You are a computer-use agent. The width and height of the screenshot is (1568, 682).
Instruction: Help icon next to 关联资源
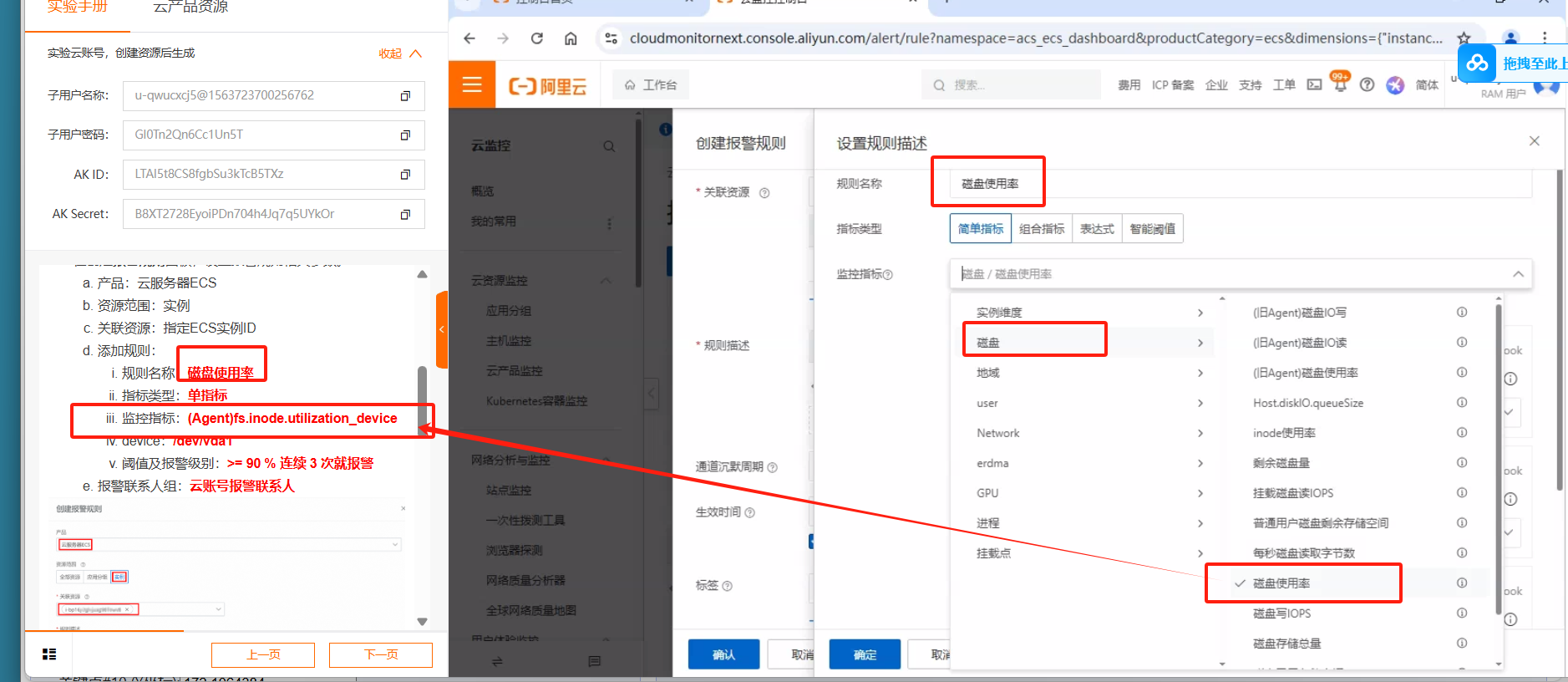click(x=764, y=193)
